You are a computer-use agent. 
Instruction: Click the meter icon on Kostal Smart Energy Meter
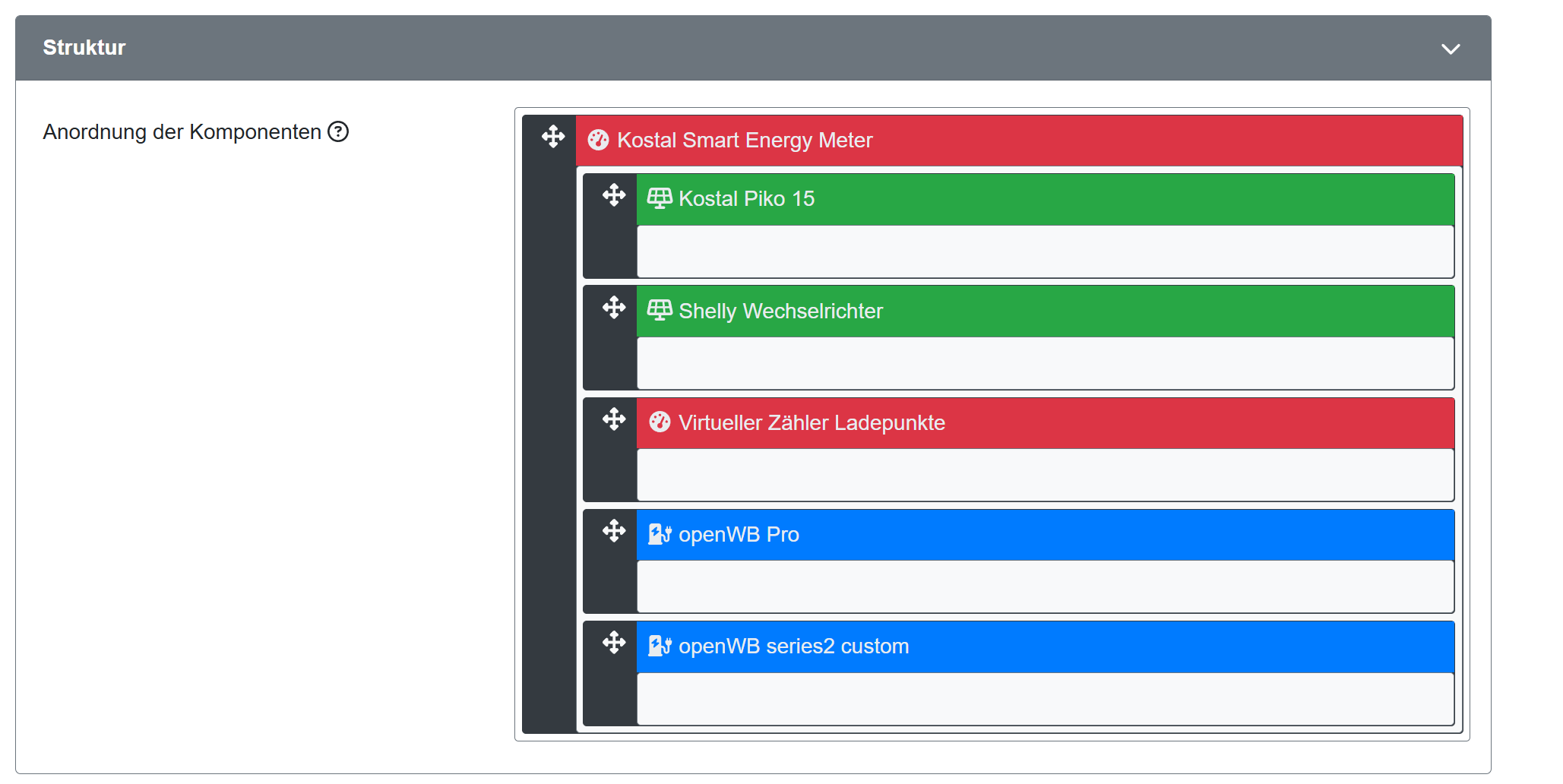[x=599, y=140]
